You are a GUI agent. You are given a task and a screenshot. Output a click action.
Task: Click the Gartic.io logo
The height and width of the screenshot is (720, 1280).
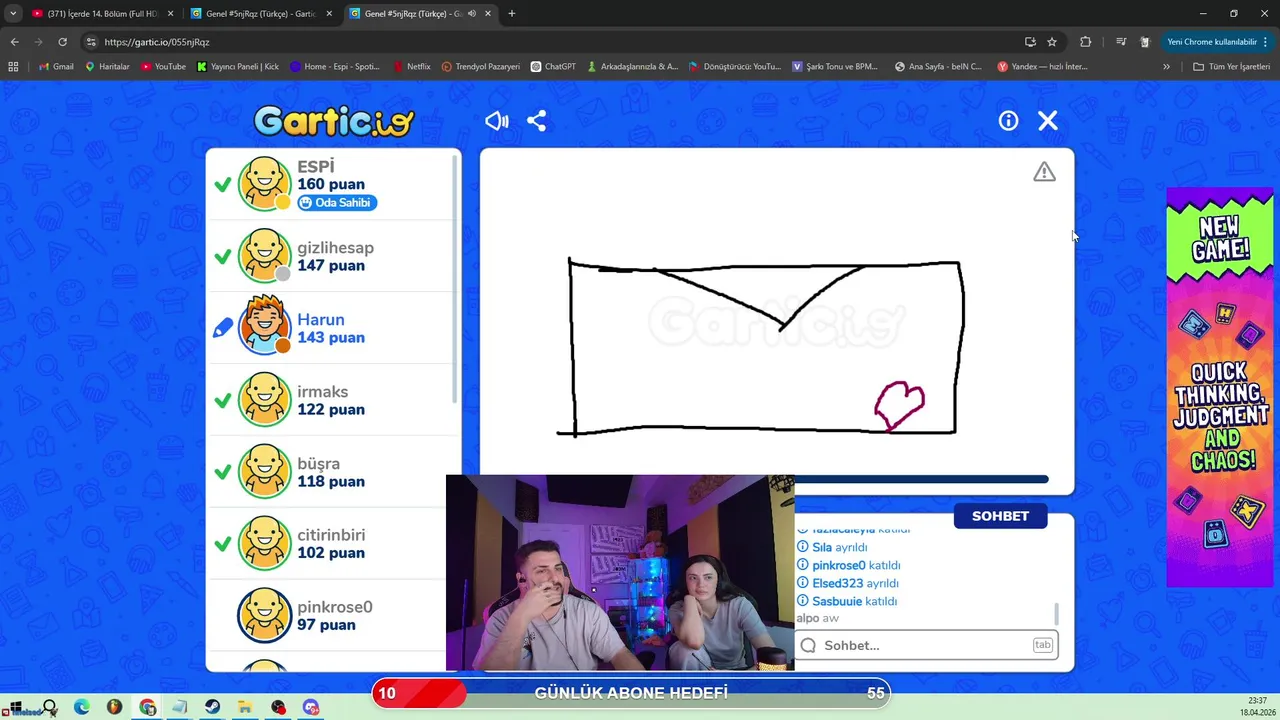click(x=333, y=122)
